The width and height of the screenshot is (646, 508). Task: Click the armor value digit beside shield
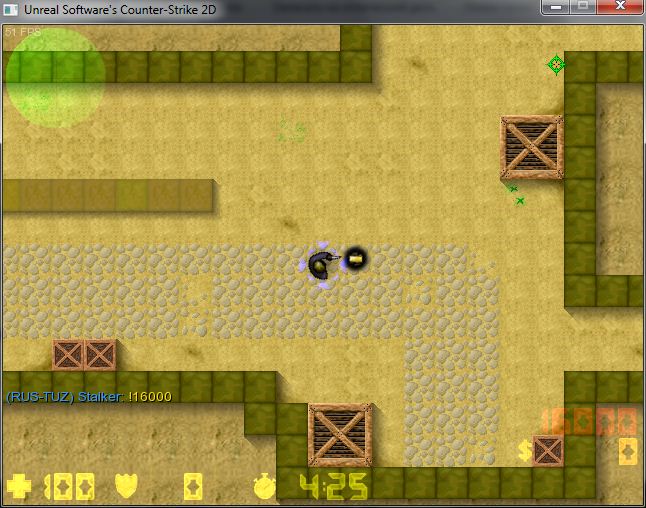pos(193,487)
